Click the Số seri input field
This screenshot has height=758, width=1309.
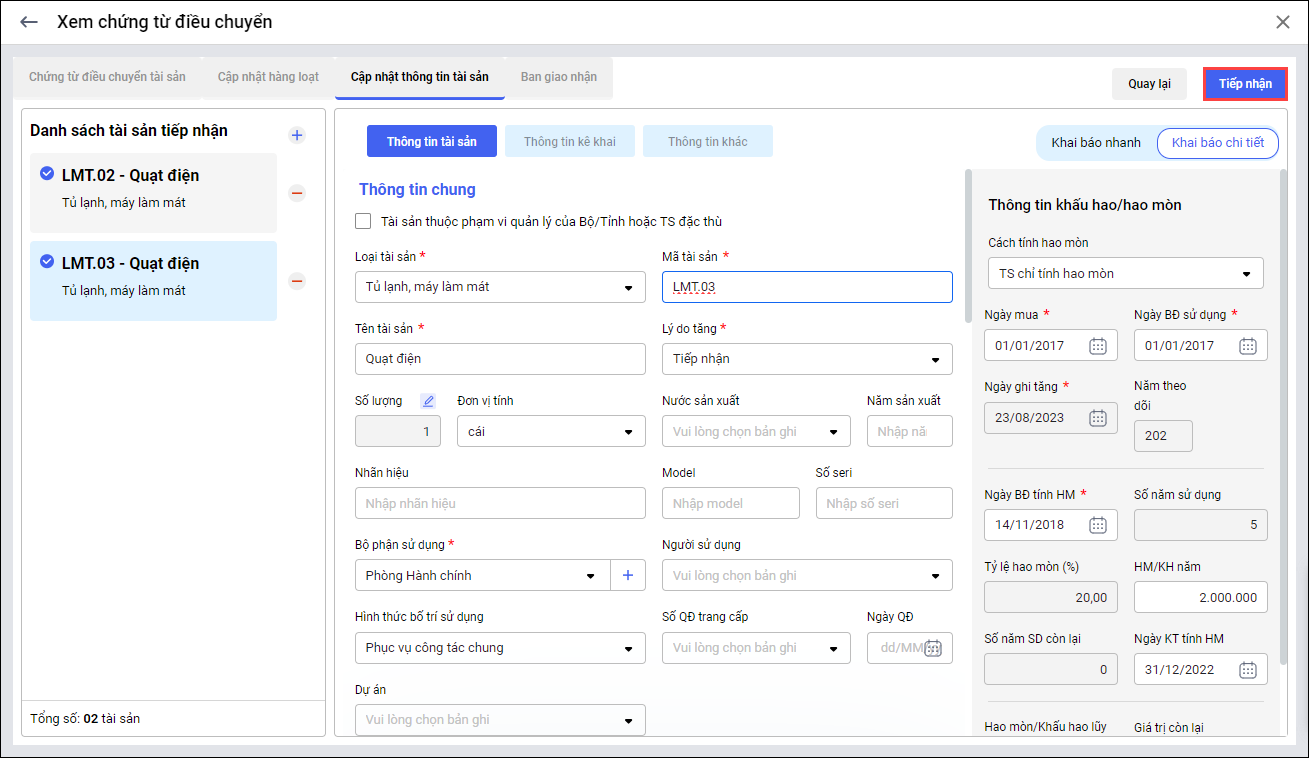[x=884, y=503]
